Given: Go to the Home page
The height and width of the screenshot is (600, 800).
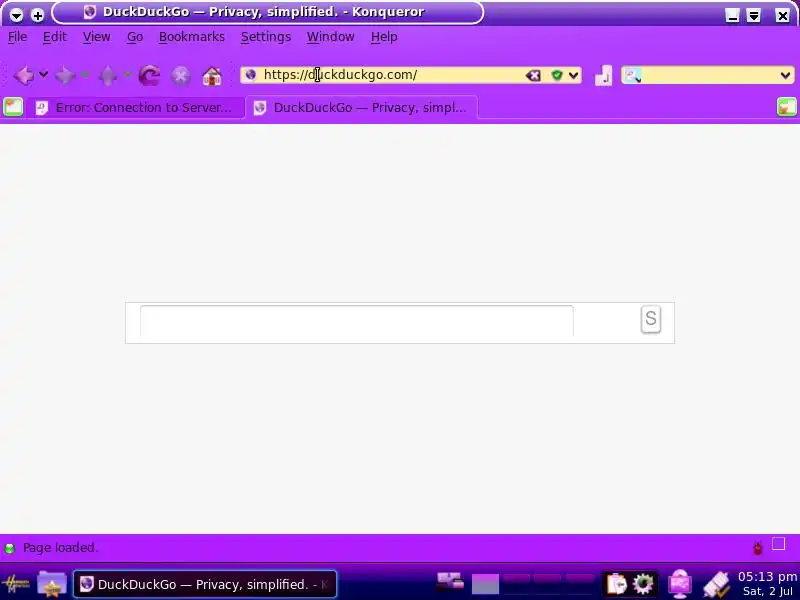Looking at the screenshot, I should pyautogui.click(x=212, y=77).
